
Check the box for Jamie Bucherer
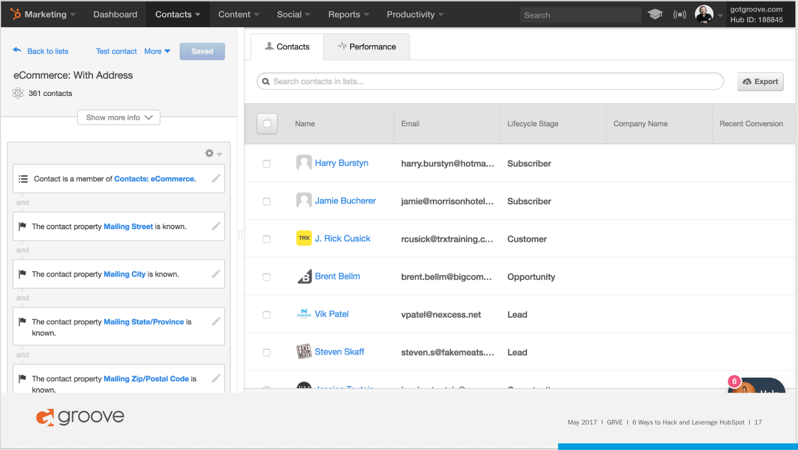coord(266,201)
